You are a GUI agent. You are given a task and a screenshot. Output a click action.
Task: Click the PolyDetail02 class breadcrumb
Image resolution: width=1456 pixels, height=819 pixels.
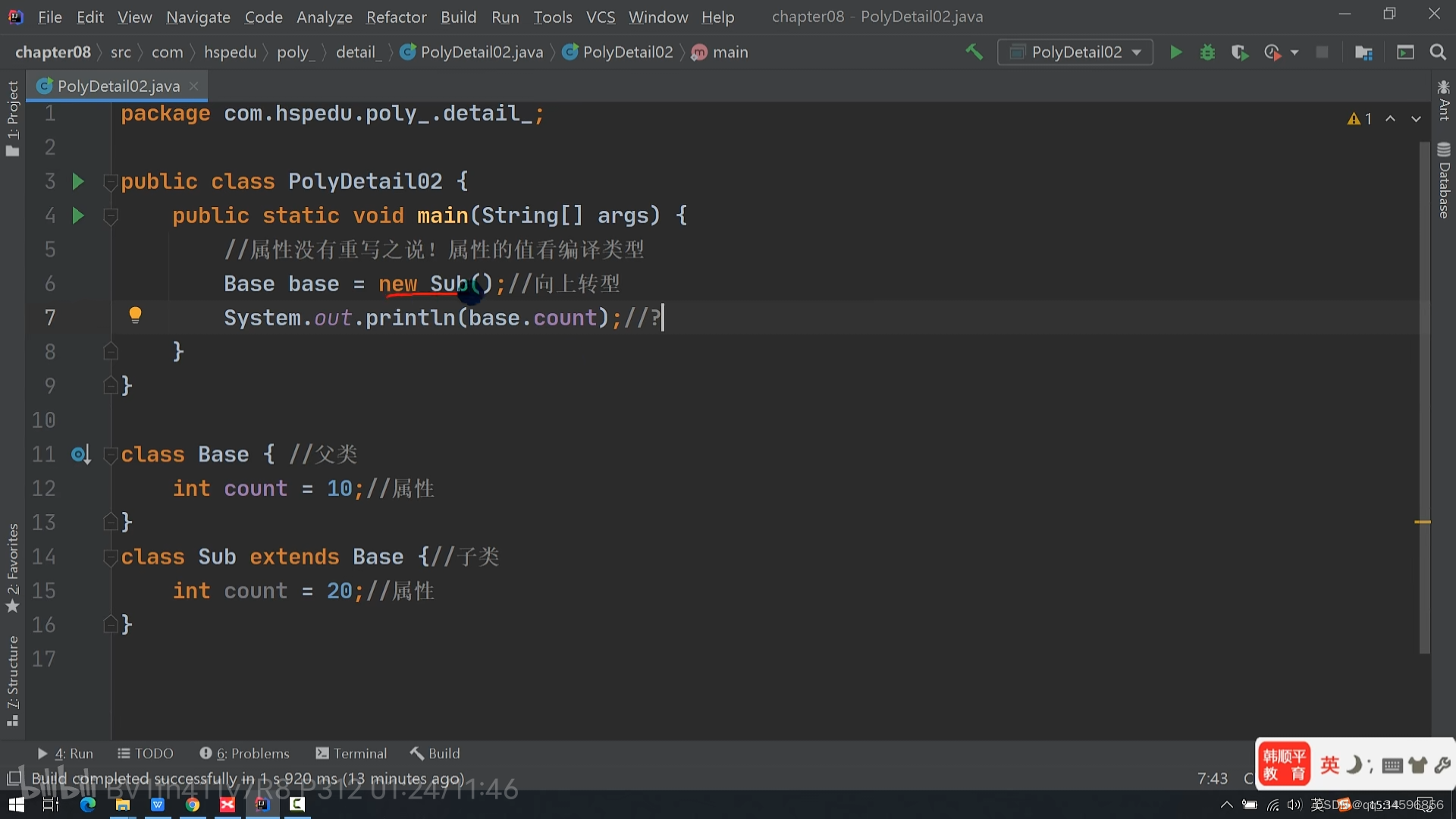click(618, 52)
